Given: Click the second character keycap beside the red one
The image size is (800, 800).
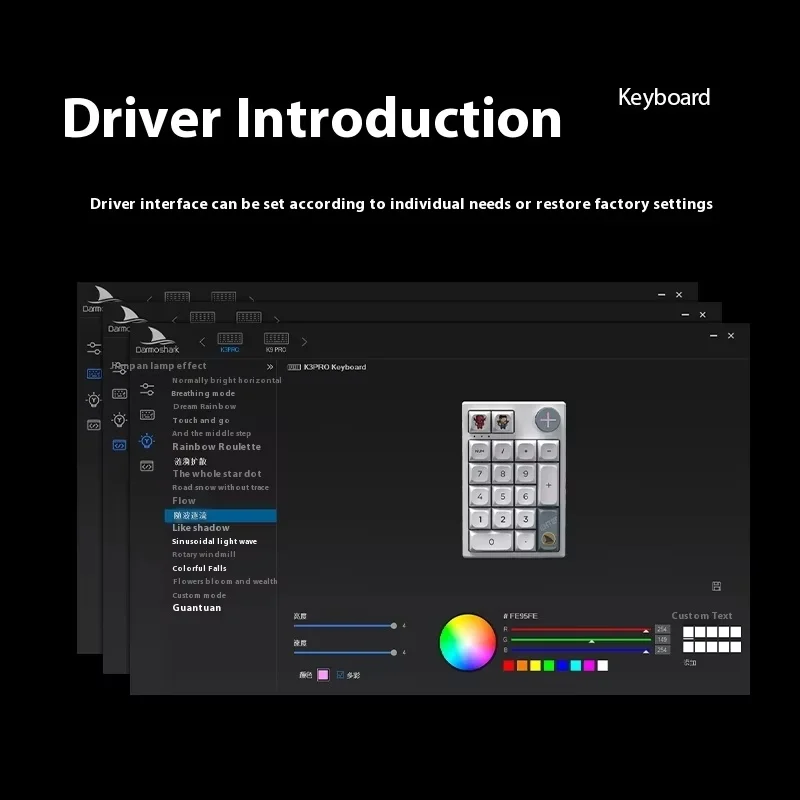Looking at the screenshot, I should [x=503, y=421].
